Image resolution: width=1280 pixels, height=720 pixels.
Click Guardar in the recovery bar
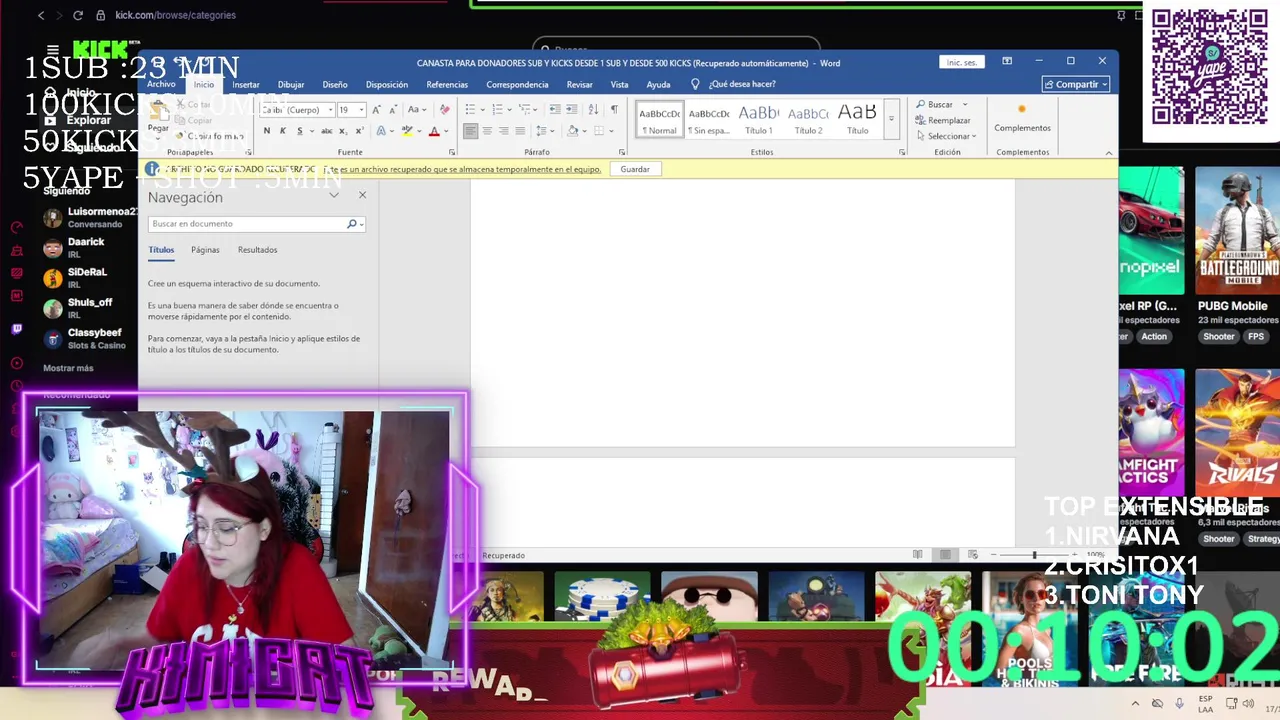coord(635,169)
